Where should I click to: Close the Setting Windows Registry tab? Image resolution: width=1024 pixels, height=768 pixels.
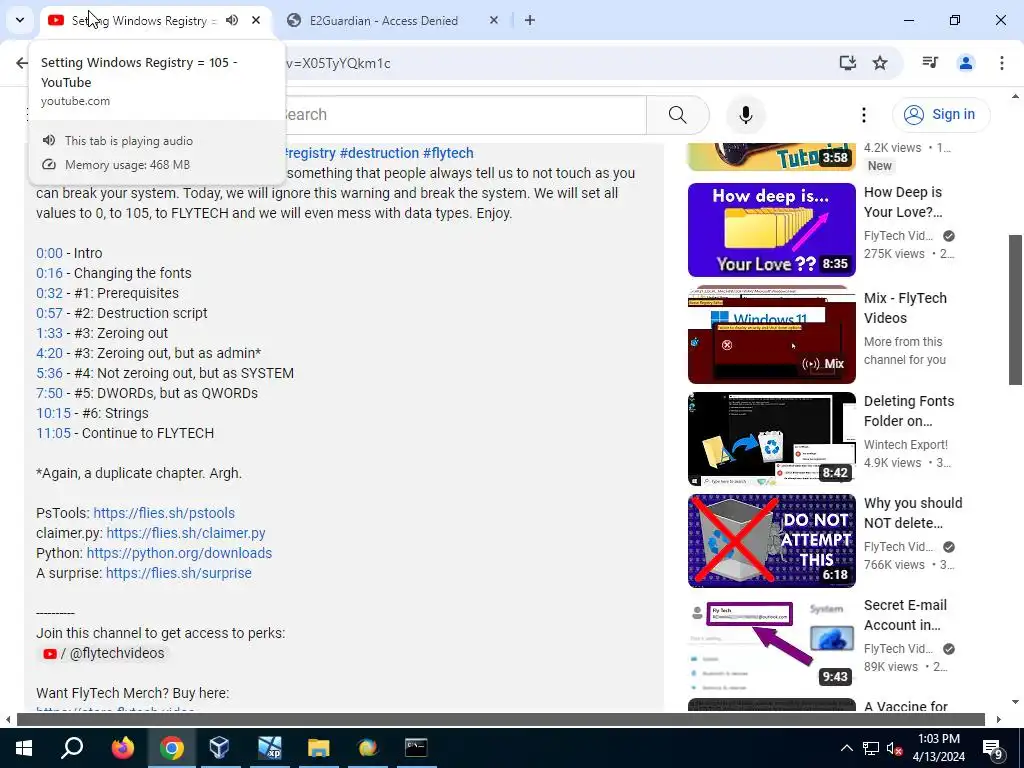(256, 20)
